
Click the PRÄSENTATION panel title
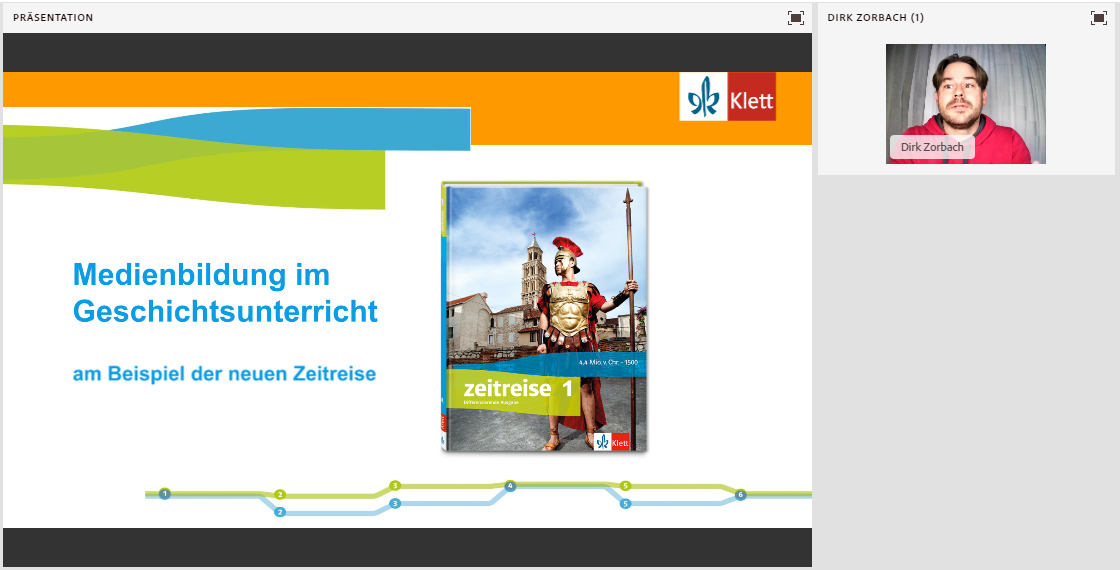point(53,18)
